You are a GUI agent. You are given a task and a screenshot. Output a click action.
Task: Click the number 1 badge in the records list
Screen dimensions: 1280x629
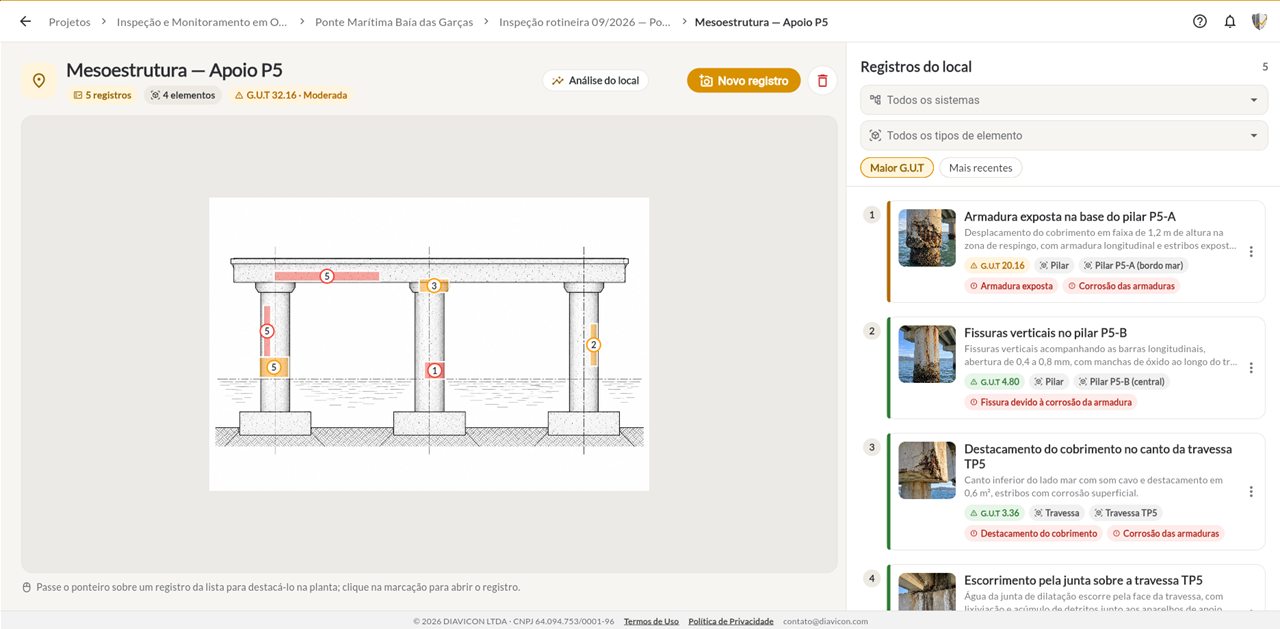[872, 214]
